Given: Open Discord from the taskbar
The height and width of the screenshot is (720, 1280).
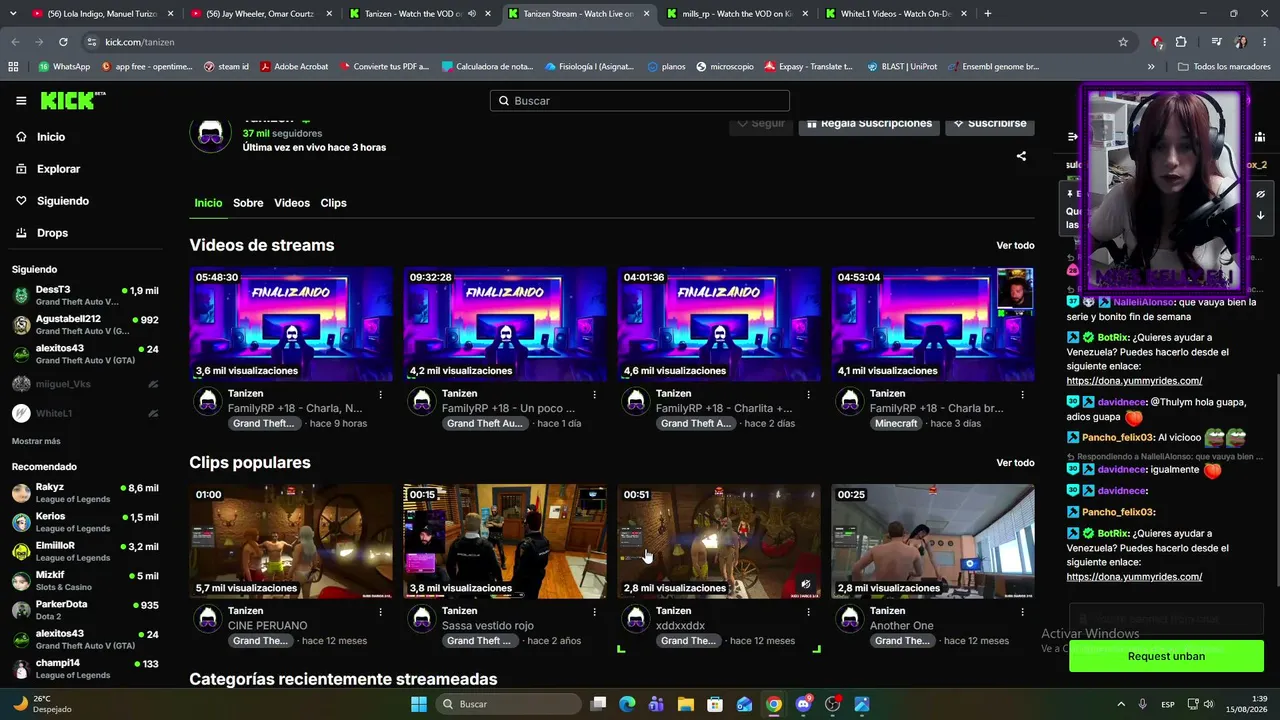Looking at the screenshot, I should (803, 704).
